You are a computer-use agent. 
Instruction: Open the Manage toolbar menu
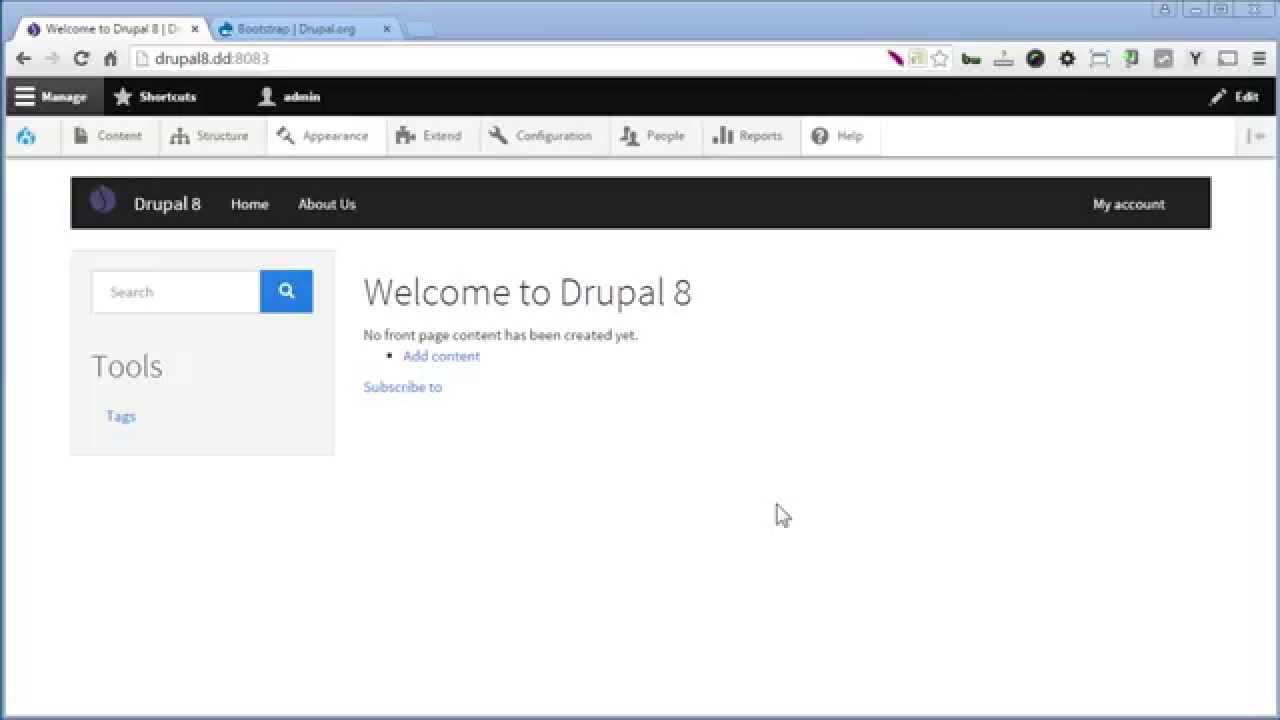click(x=52, y=97)
